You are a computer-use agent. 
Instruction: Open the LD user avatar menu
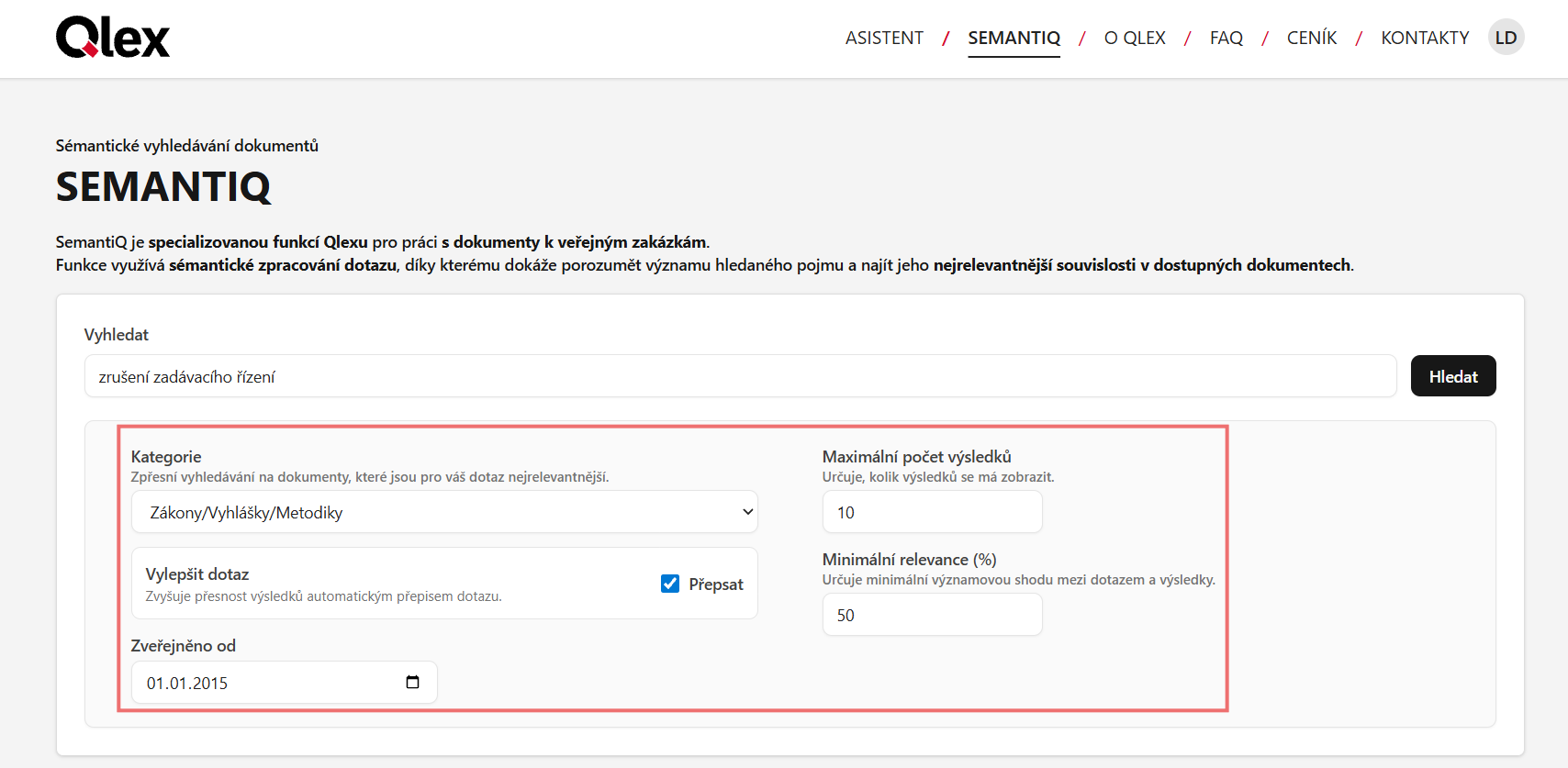click(x=1506, y=38)
